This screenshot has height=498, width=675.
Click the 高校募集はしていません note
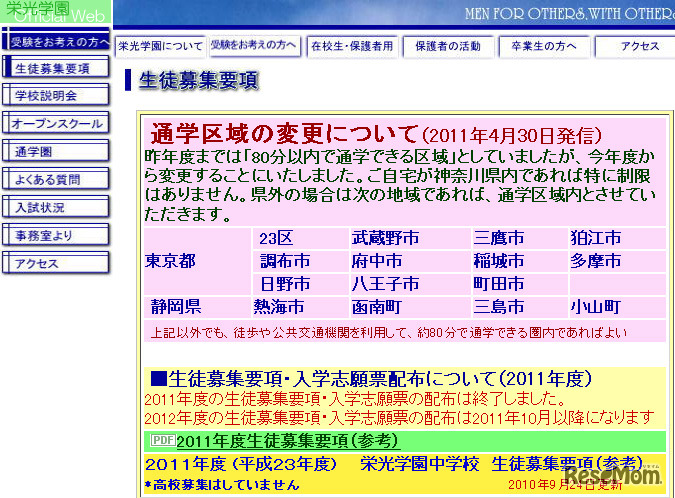click(222, 485)
